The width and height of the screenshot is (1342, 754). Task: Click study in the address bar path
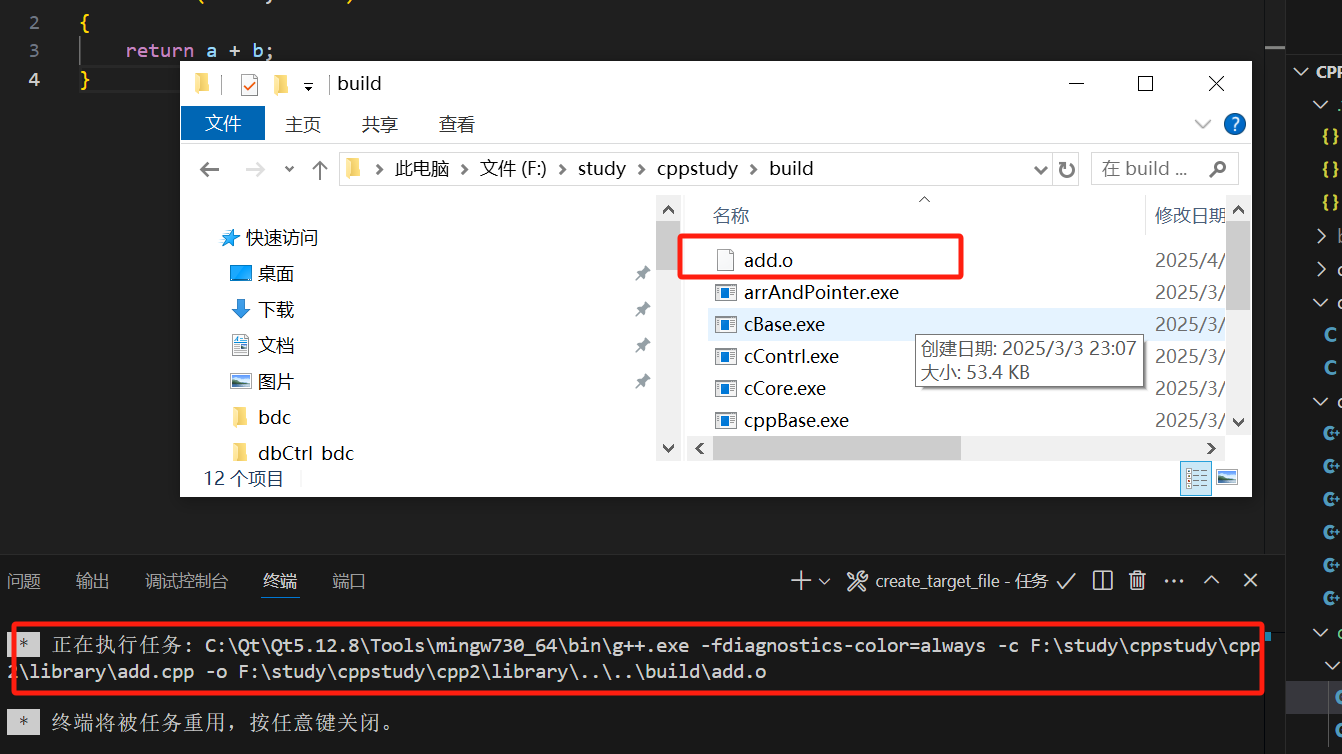[x=602, y=169]
